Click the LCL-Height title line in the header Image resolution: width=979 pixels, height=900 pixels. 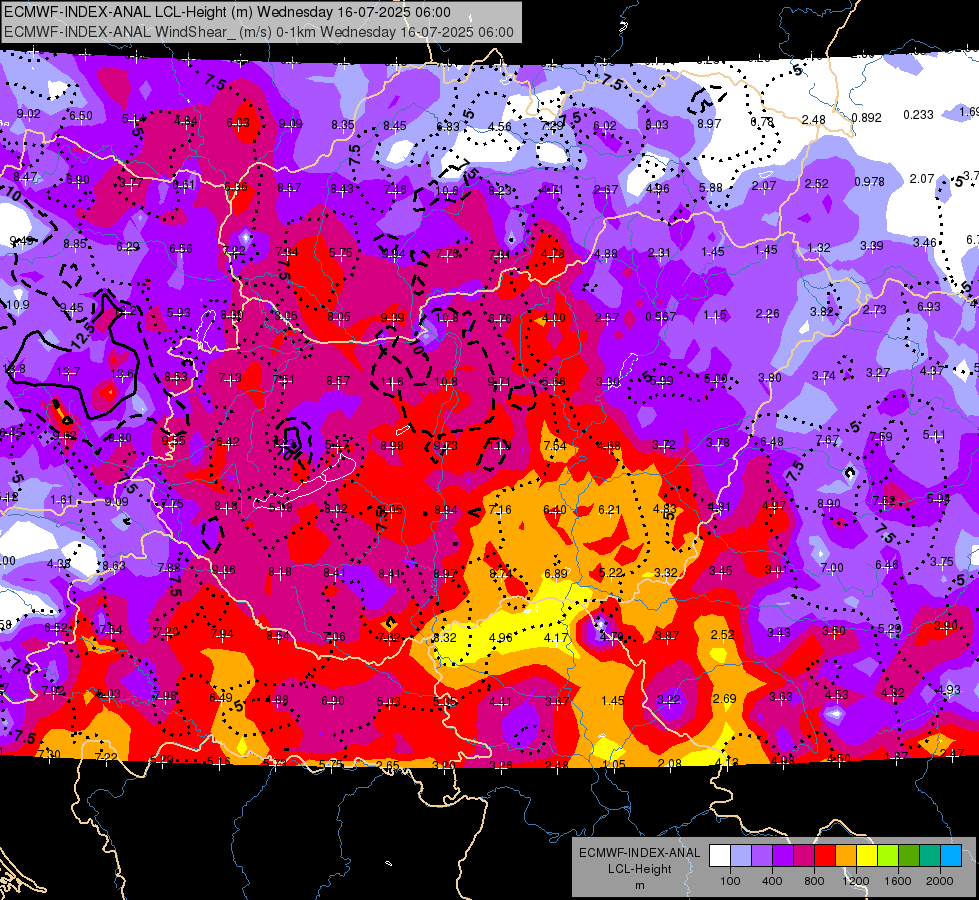point(227,12)
